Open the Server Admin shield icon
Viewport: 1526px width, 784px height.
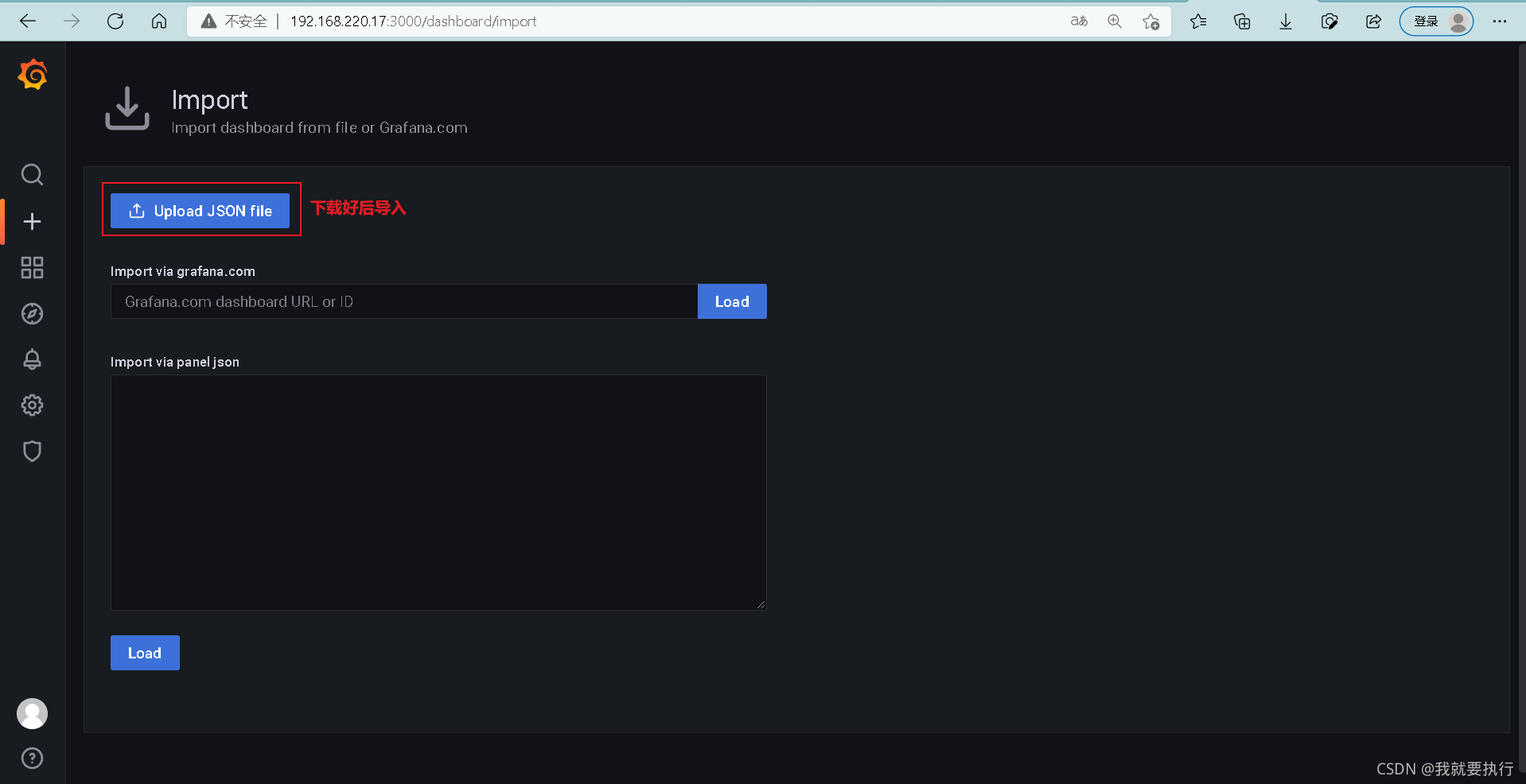32,452
